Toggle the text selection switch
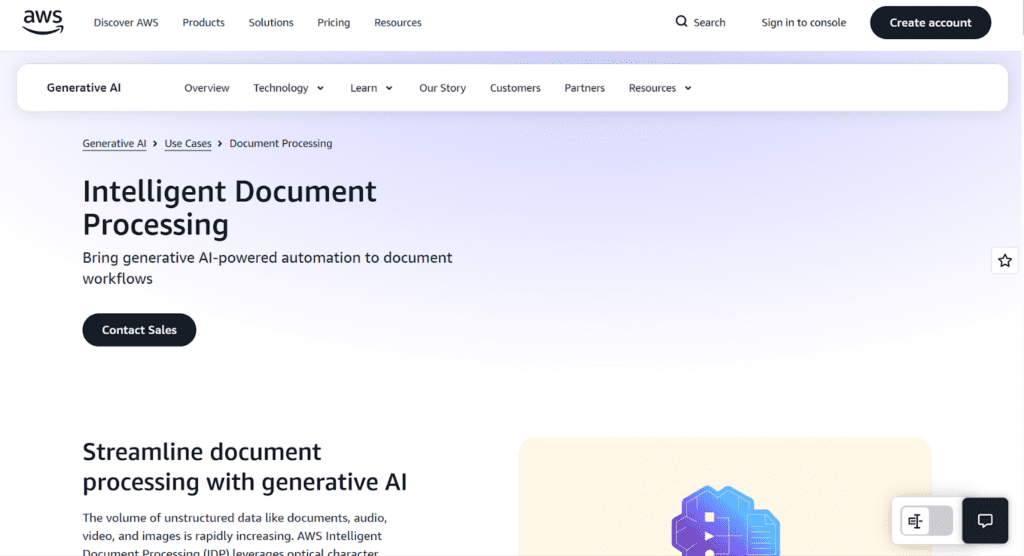 (927, 521)
